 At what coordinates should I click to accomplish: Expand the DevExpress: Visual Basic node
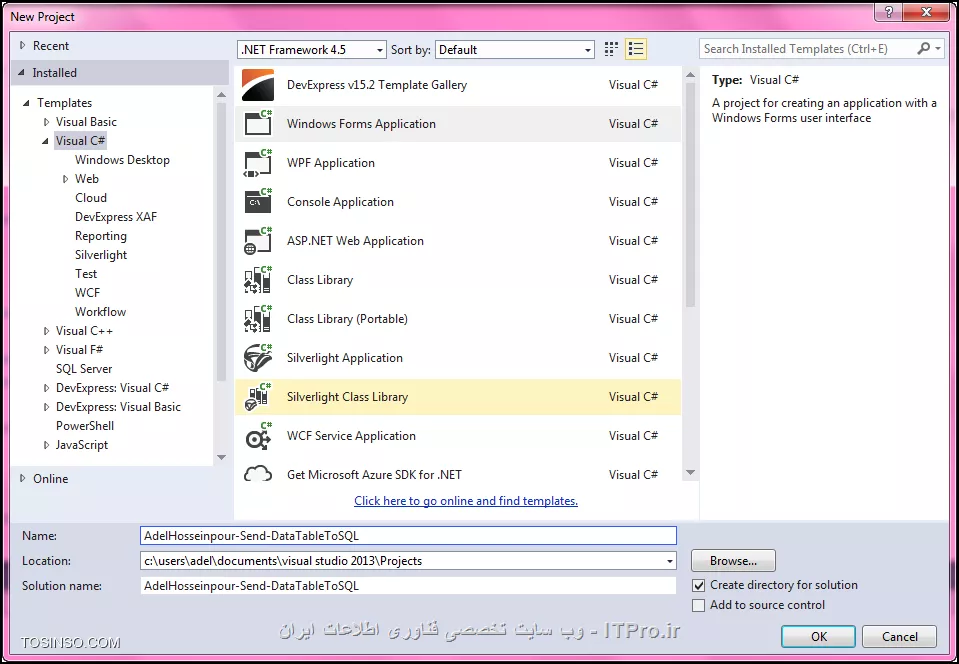coord(46,407)
